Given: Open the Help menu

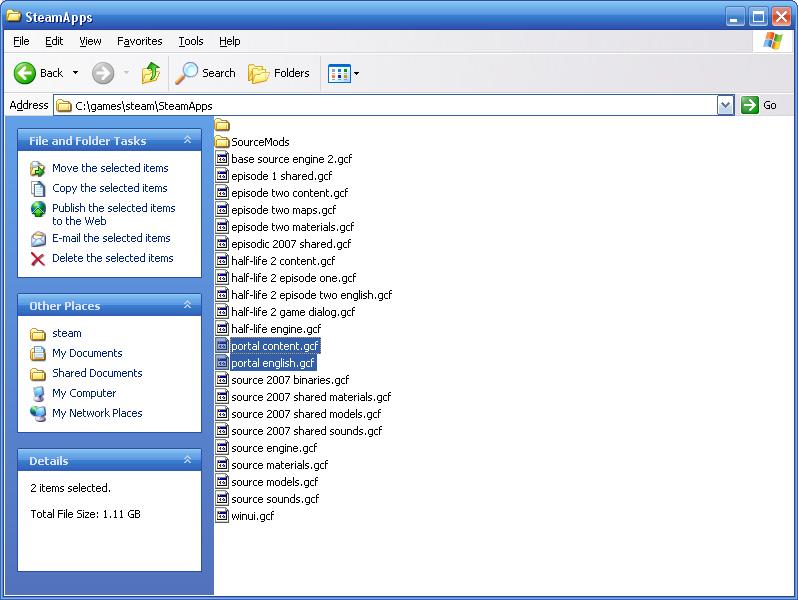Looking at the screenshot, I should (230, 41).
